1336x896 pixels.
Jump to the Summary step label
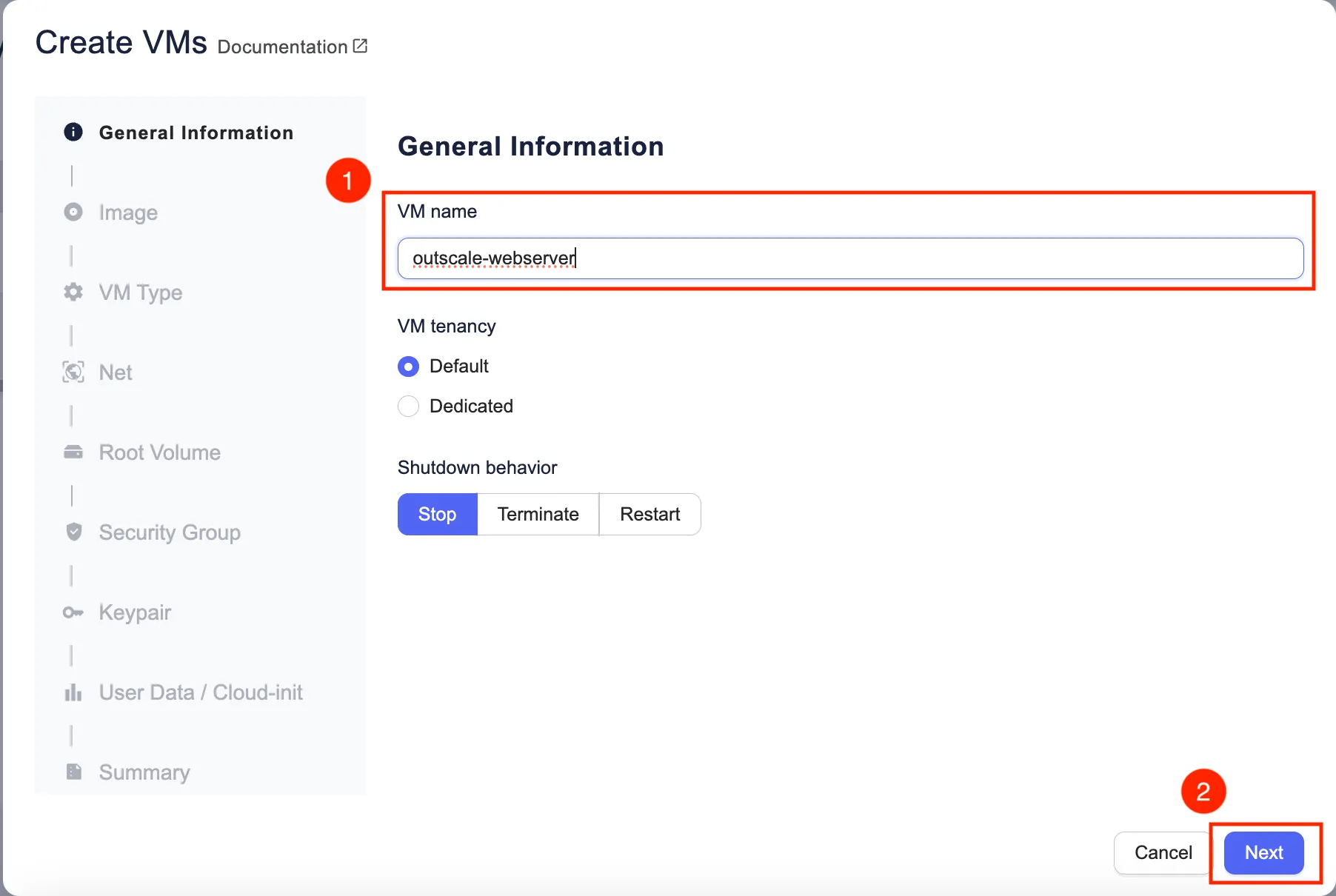[x=144, y=772]
